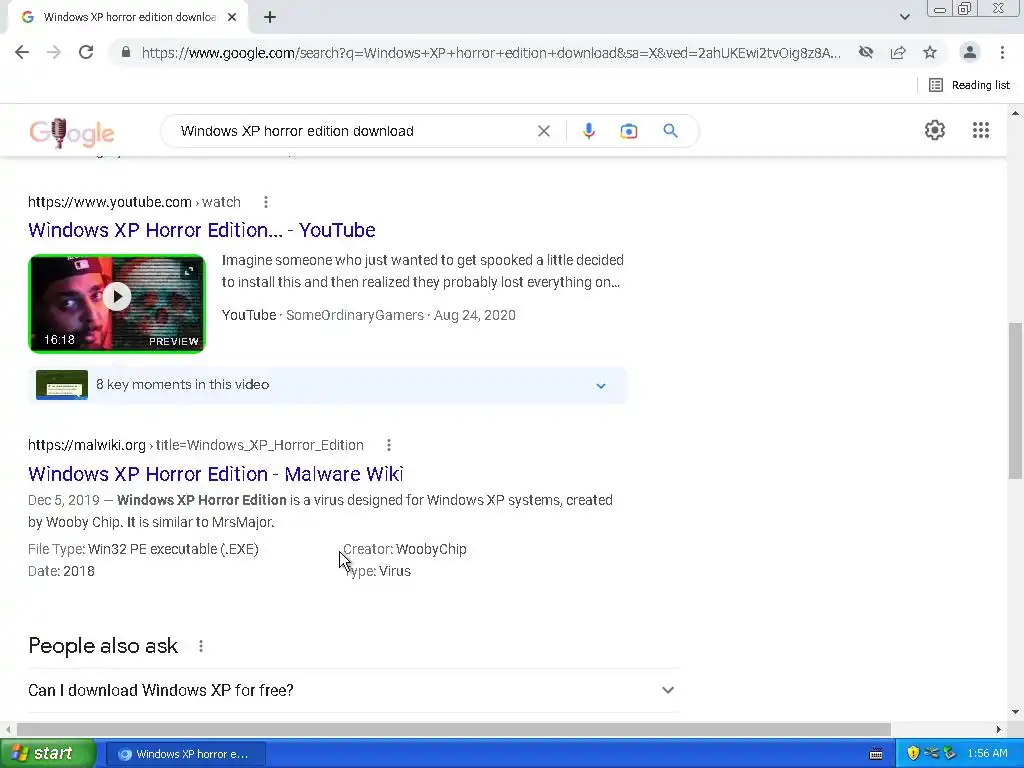
Task: Open Chrome three-dot menu
Action: (x=1002, y=52)
